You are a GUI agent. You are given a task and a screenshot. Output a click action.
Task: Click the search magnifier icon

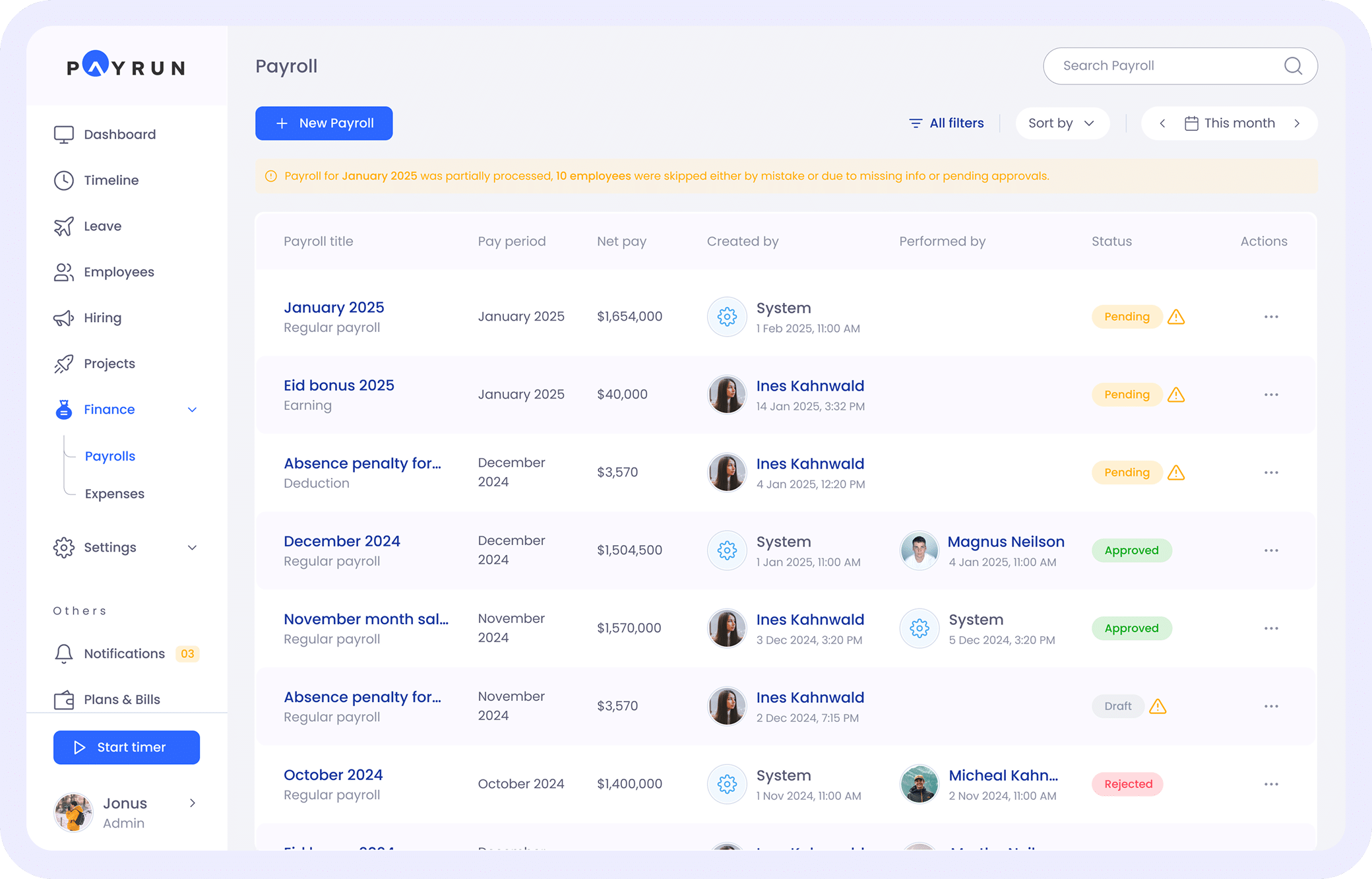click(1293, 66)
